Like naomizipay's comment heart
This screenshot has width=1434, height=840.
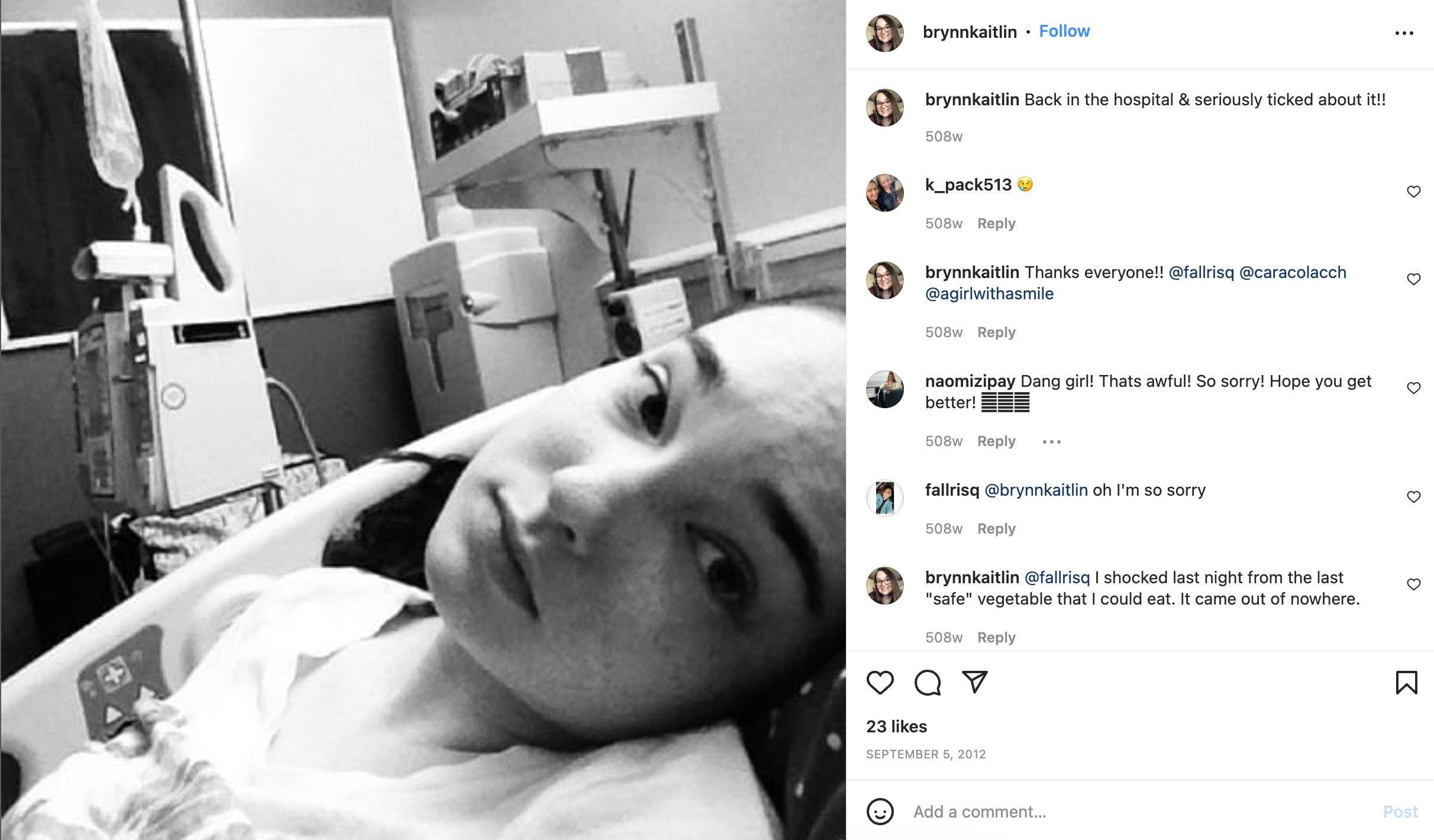[x=1413, y=388]
